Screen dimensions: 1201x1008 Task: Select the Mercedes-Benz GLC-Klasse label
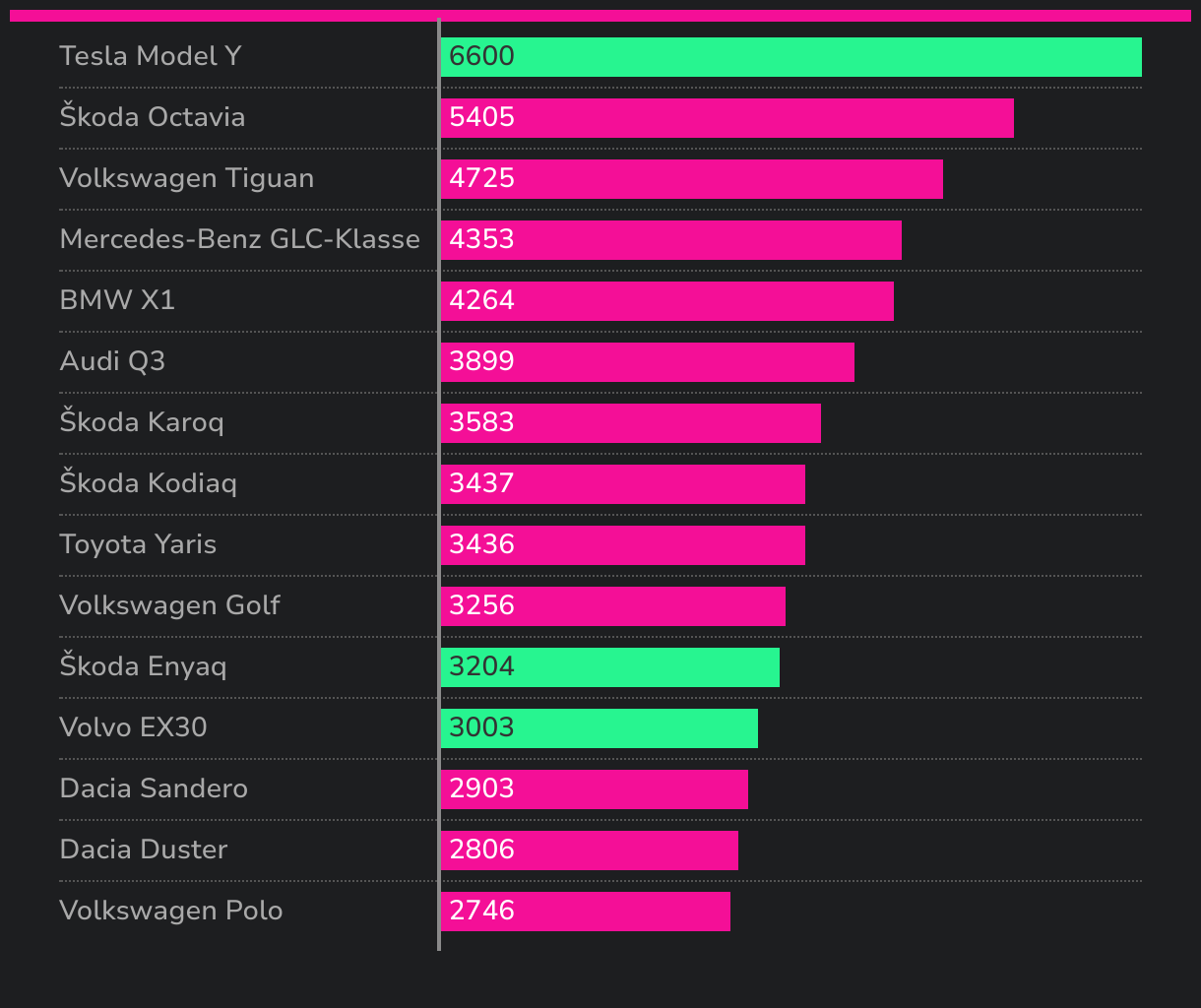point(240,239)
